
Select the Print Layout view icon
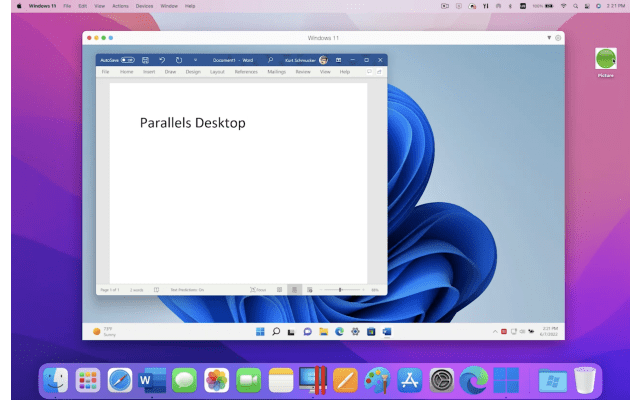click(294, 290)
